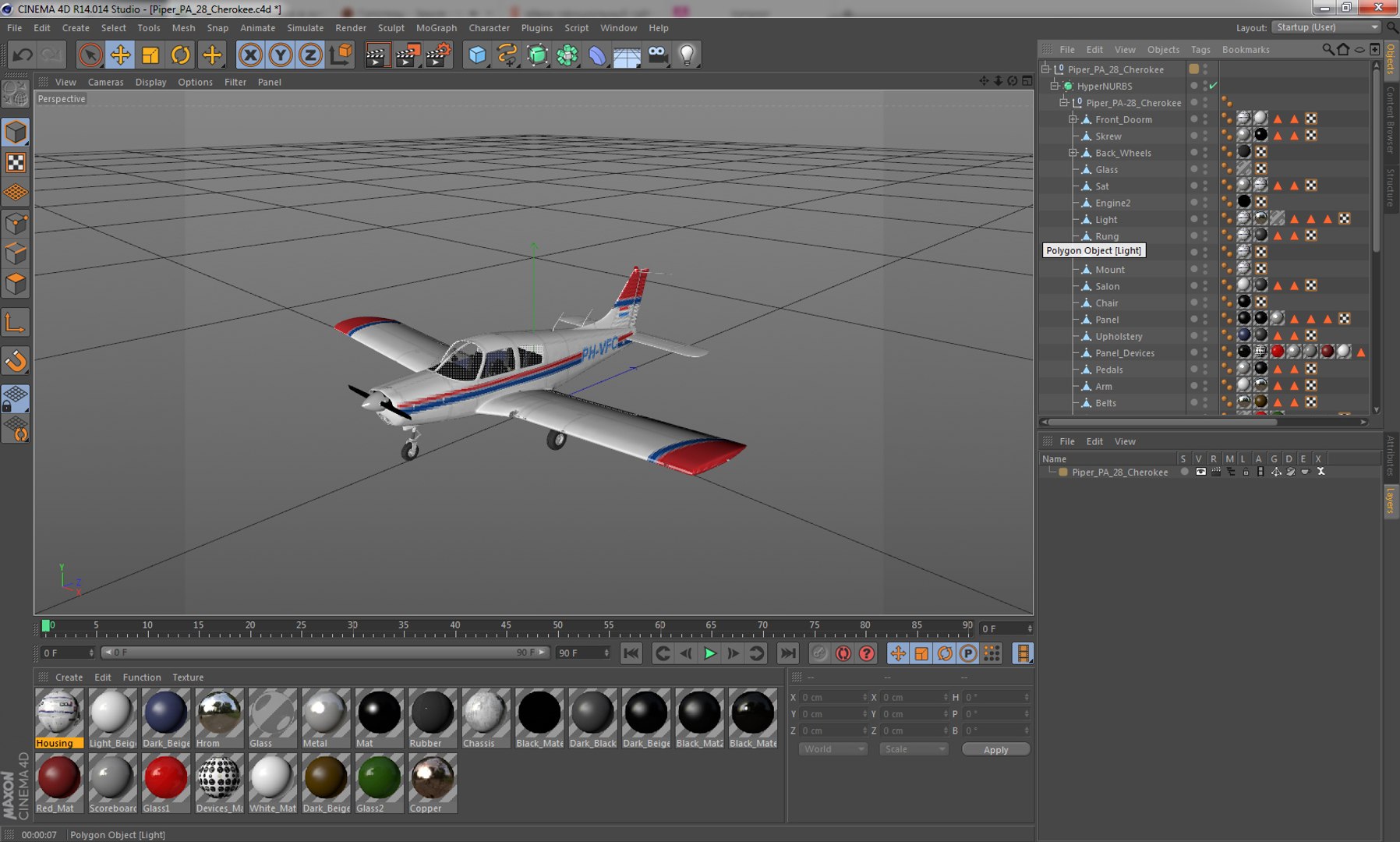
Task: Play the animation forward
Action: point(709,653)
